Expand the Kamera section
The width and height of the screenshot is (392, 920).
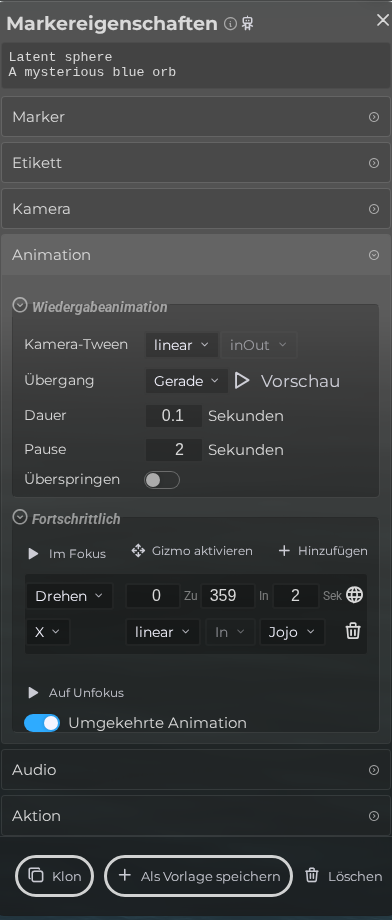(196, 208)
